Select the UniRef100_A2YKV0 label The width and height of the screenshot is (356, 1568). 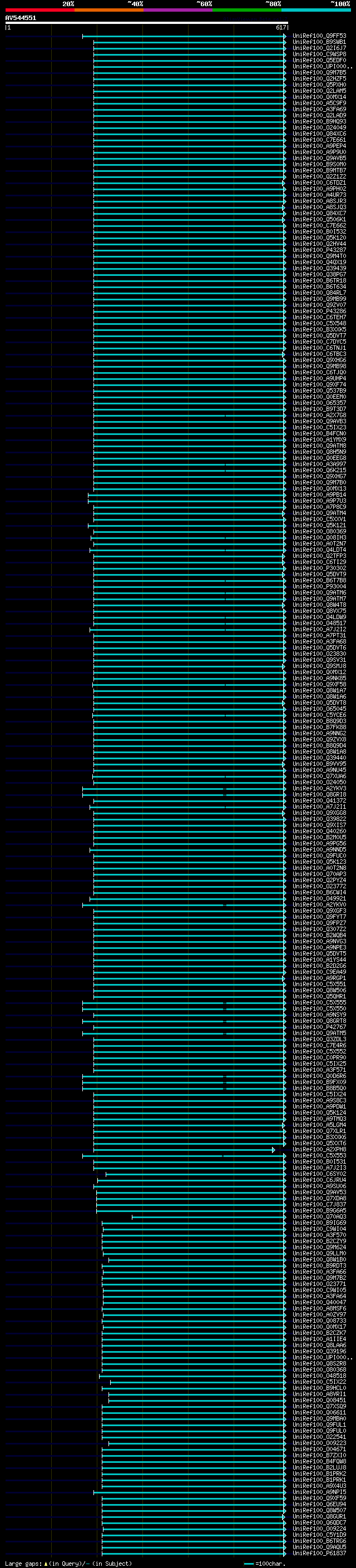click(x=319, y=904)
